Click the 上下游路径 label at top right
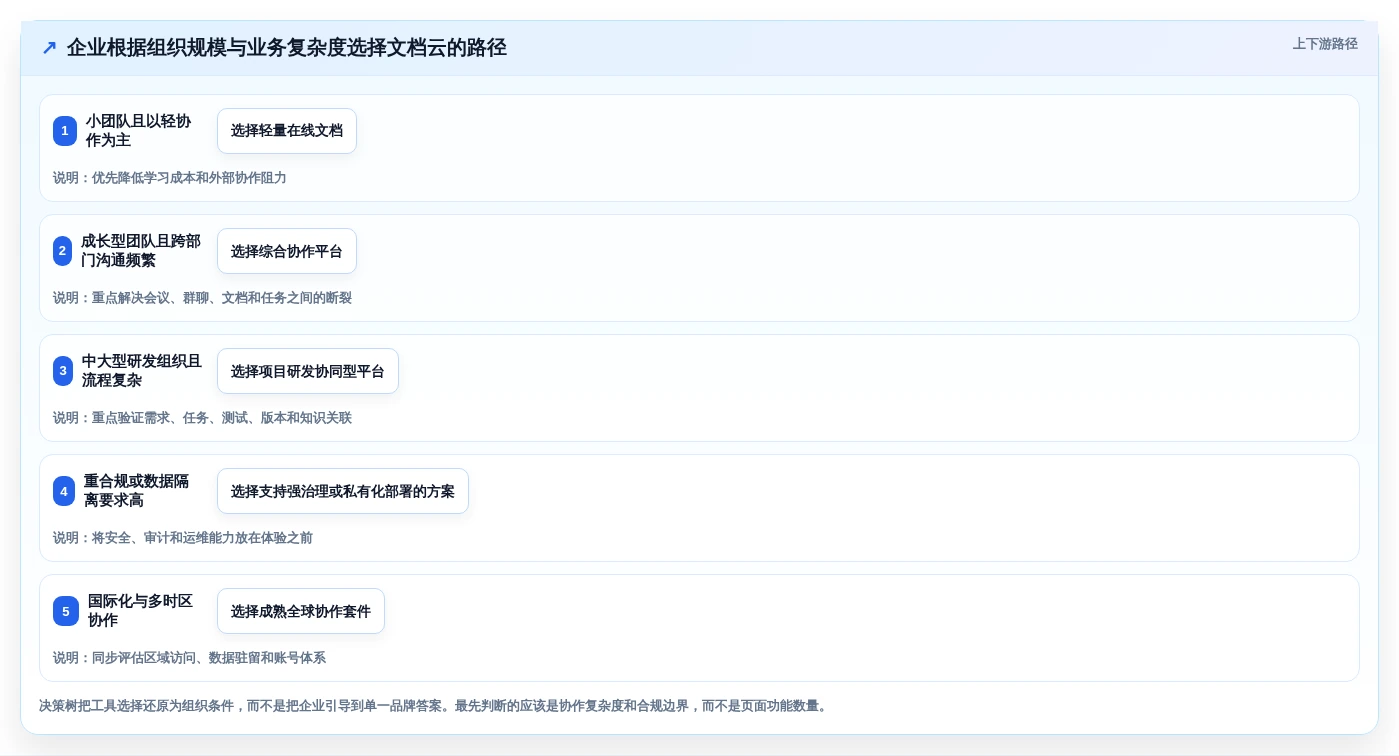The height and width of the screenshot is (756, 1399). click(1325, 44)
